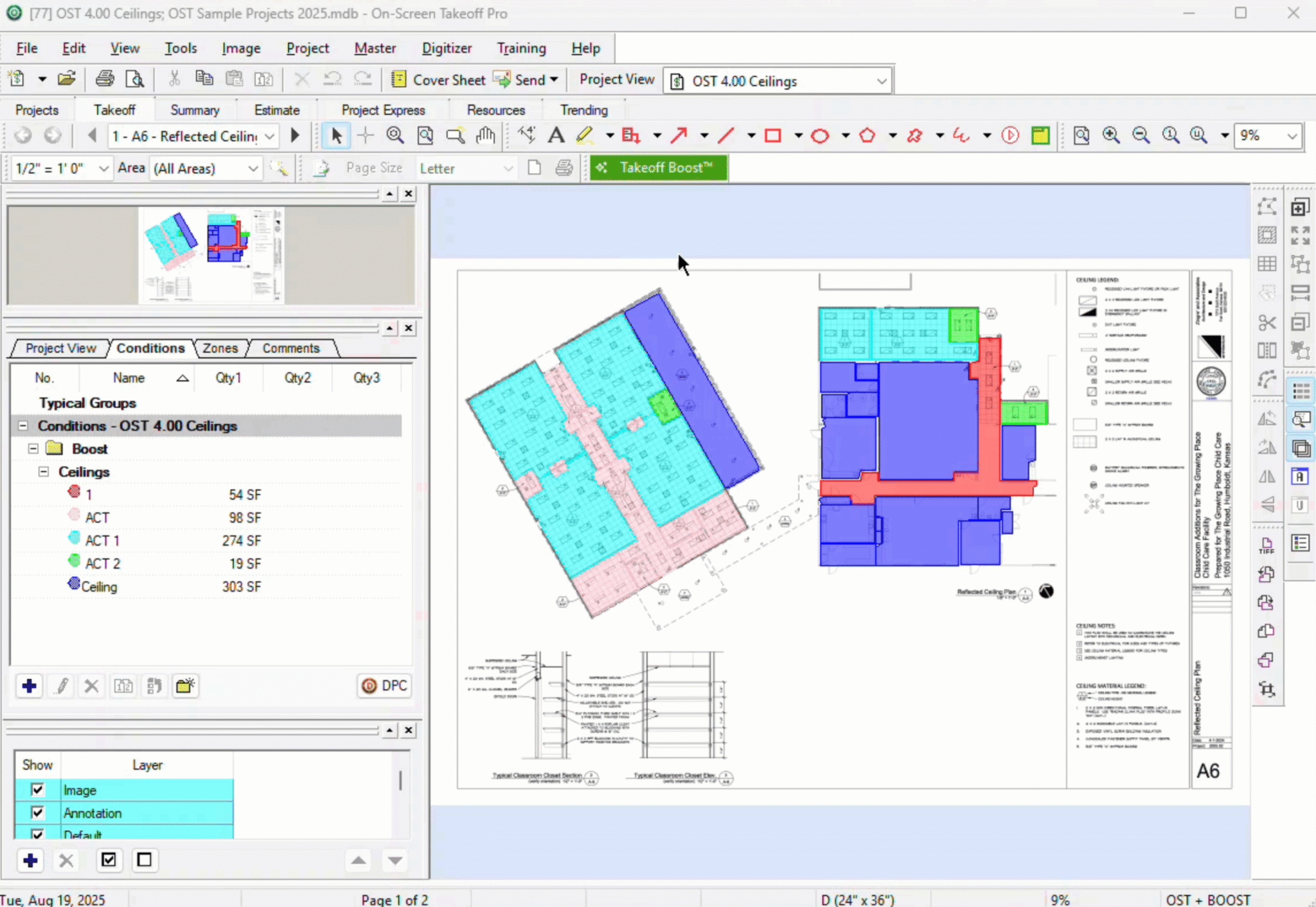Select the text annotation tool
This screenshot has height=907, width=1316.
point(556,136)
